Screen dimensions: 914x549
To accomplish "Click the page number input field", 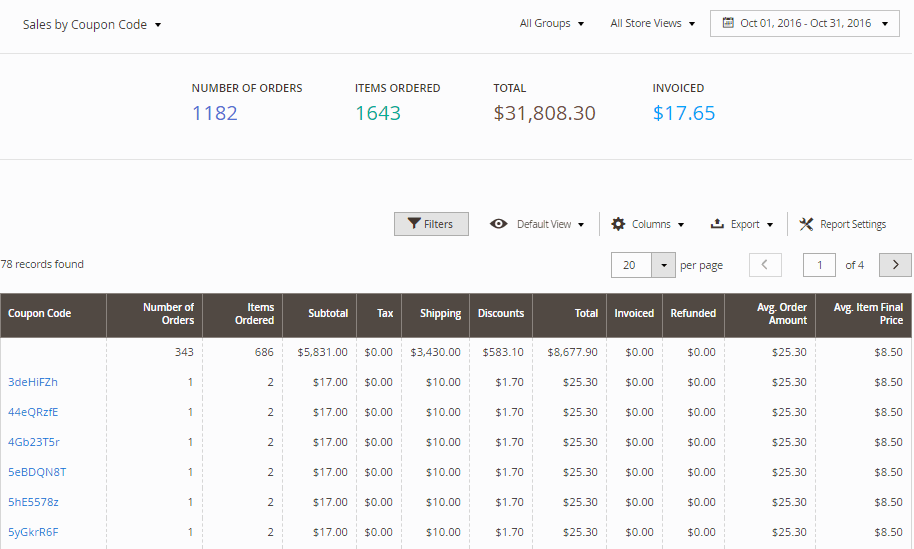I will 819,265.
